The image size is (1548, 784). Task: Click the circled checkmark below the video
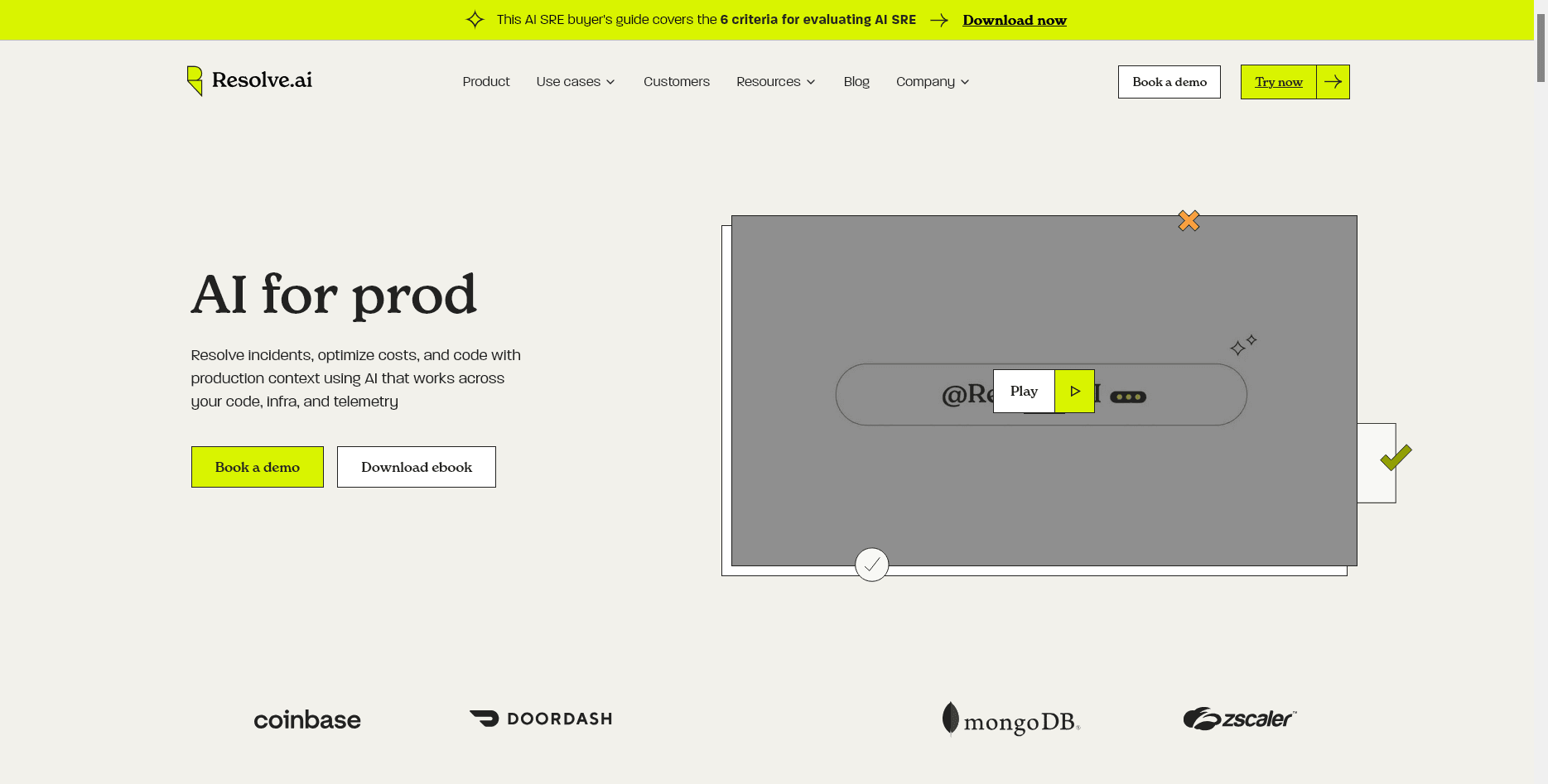pos(871,565)
